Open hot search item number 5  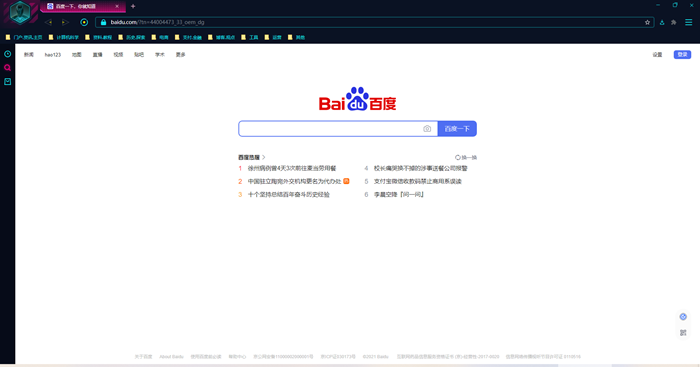(x=417, y=181)
